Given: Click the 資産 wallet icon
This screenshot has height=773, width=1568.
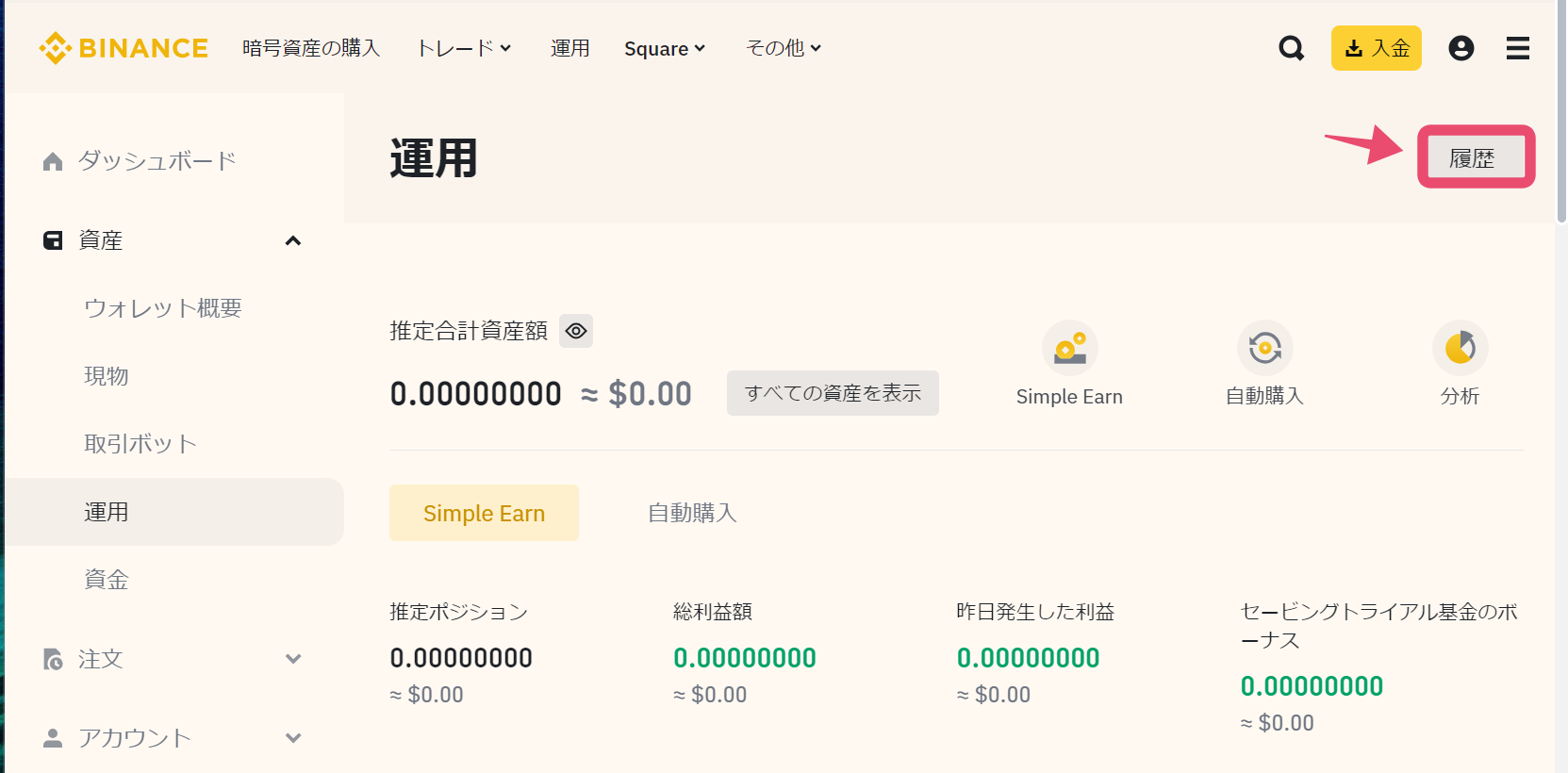Looking at the screenshot, I should (x=53, y=240).
